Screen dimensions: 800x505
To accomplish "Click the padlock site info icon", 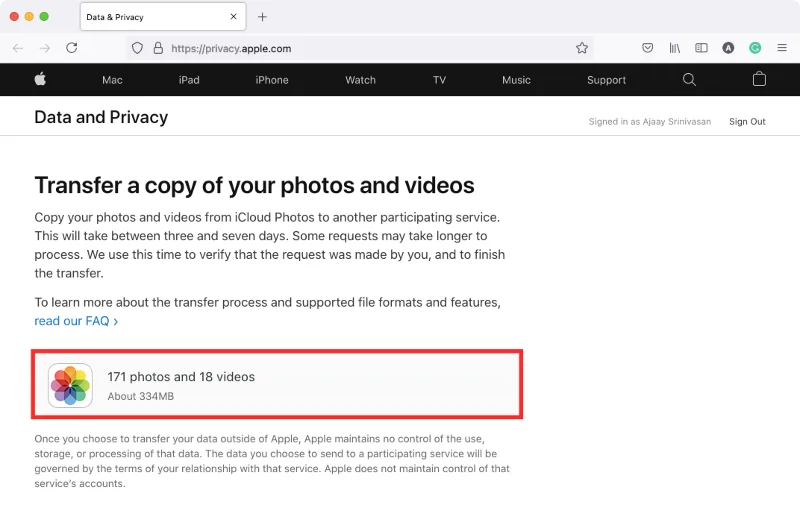I will click(158, 48).
